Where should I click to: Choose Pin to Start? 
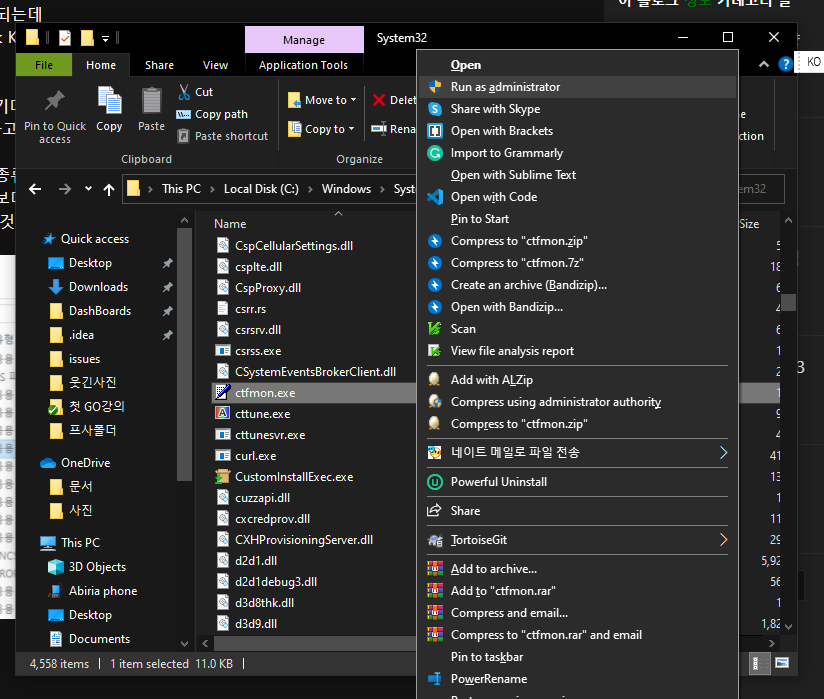pyautogui.click(x=579, y=219)
